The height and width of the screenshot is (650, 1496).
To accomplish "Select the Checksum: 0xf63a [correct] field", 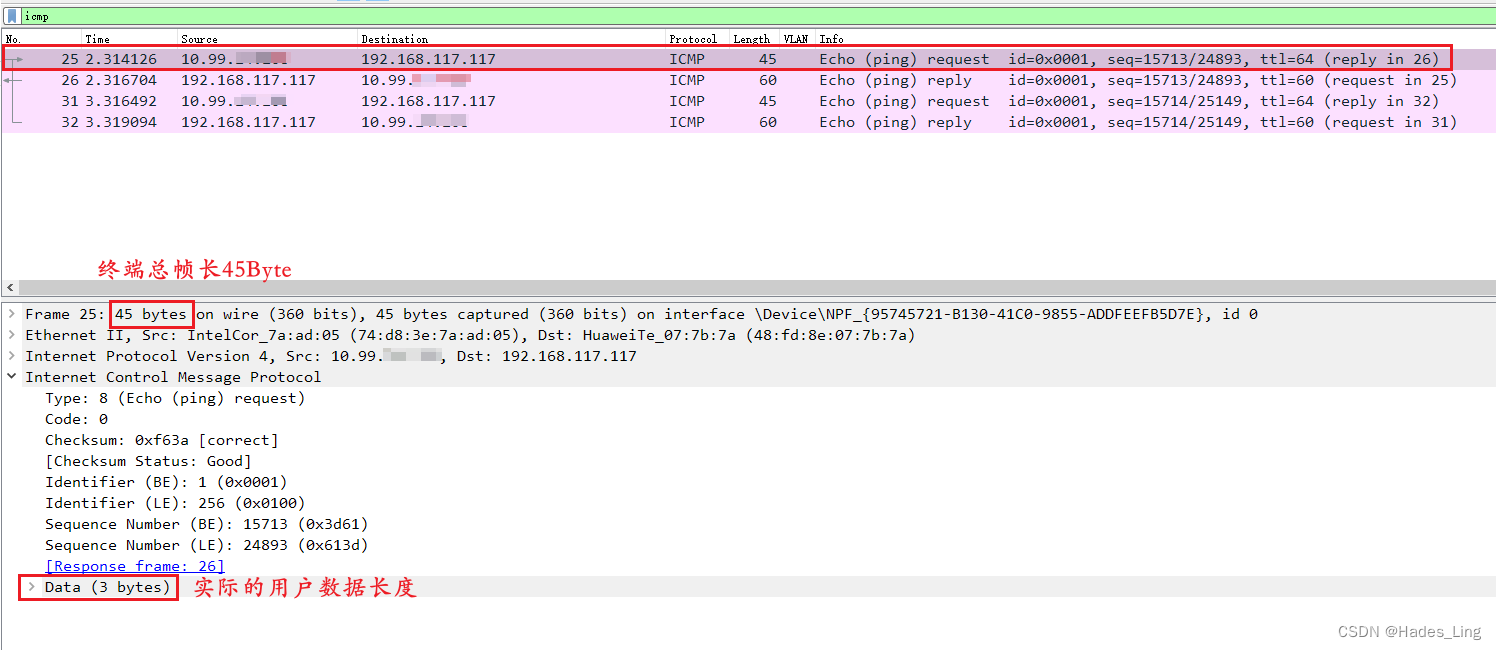I will tap(162, 440).
